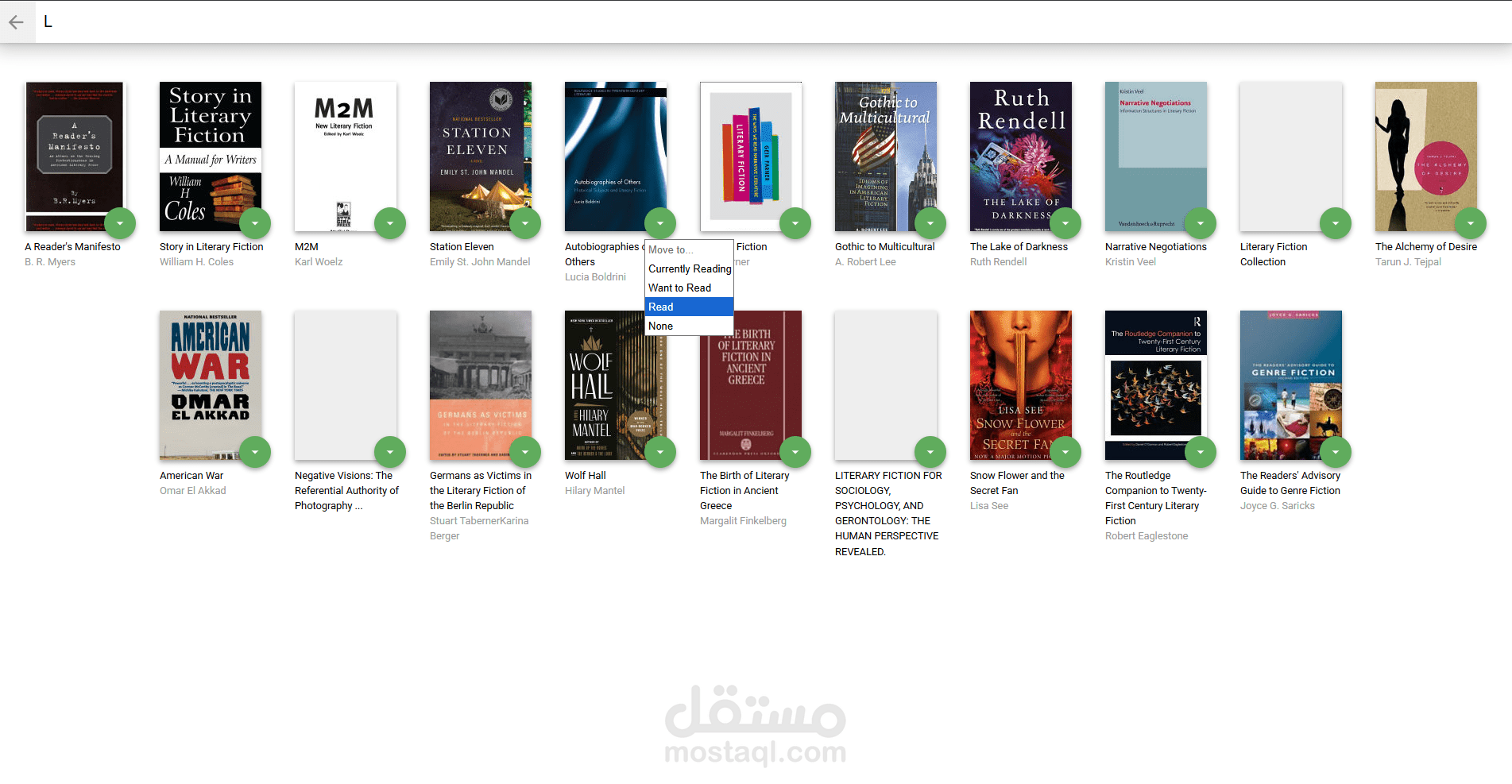Screen dimensions: 1512x784
Task: Pick the highlighted 'Read' shelf option
Action: pos(690,307)
